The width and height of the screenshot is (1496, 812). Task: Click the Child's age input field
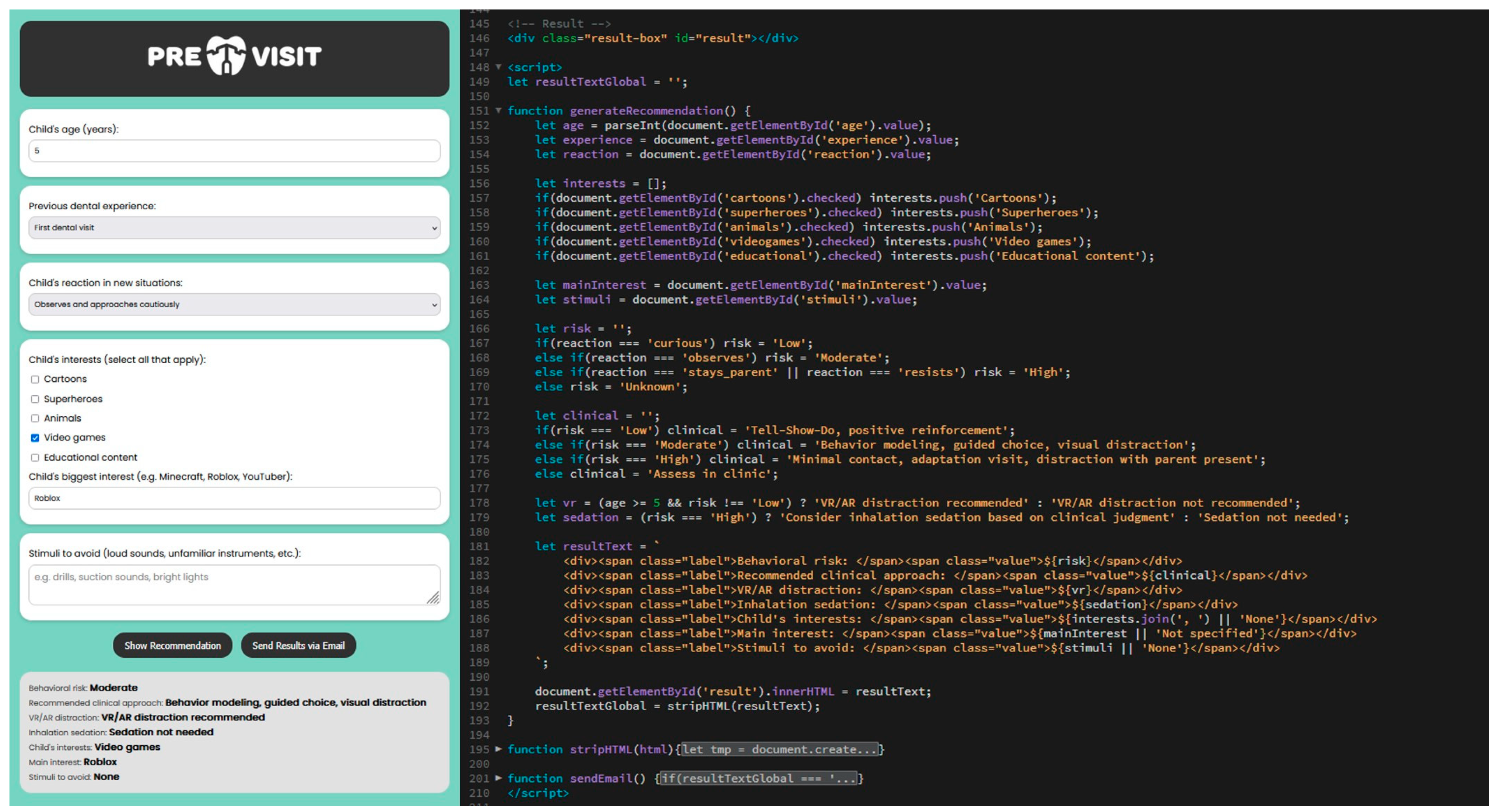[234, 151]
